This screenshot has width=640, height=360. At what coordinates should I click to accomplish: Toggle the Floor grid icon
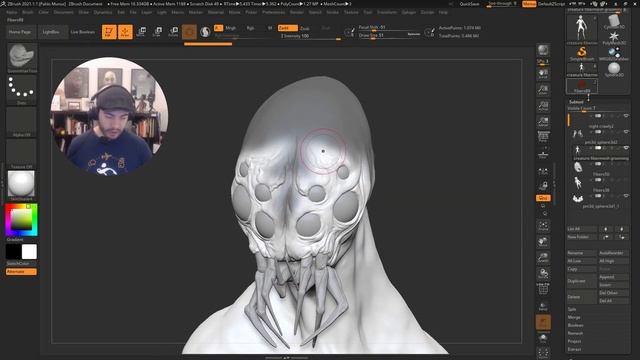543,153
